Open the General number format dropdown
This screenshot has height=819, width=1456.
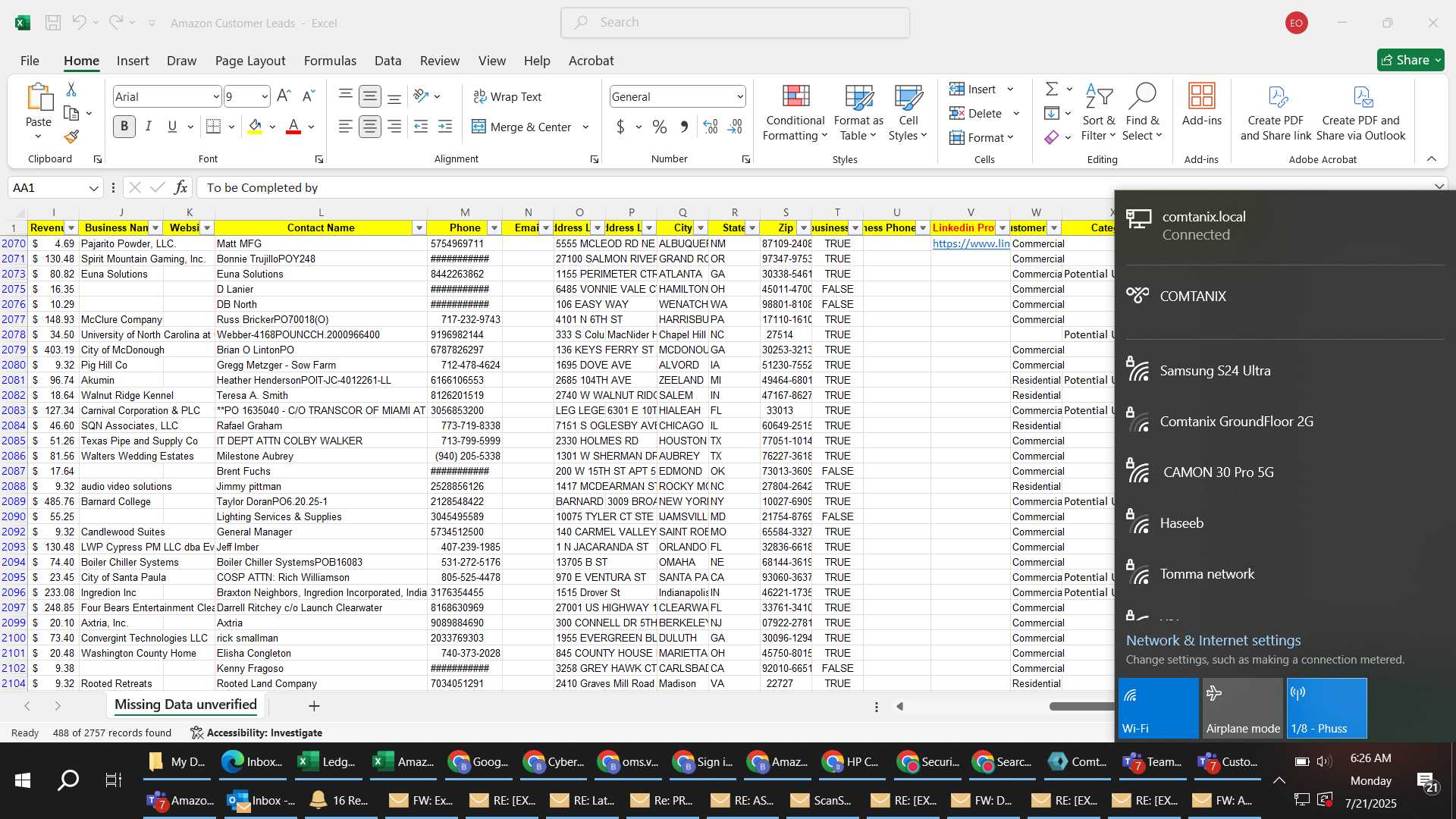click(x=739, y=96)
